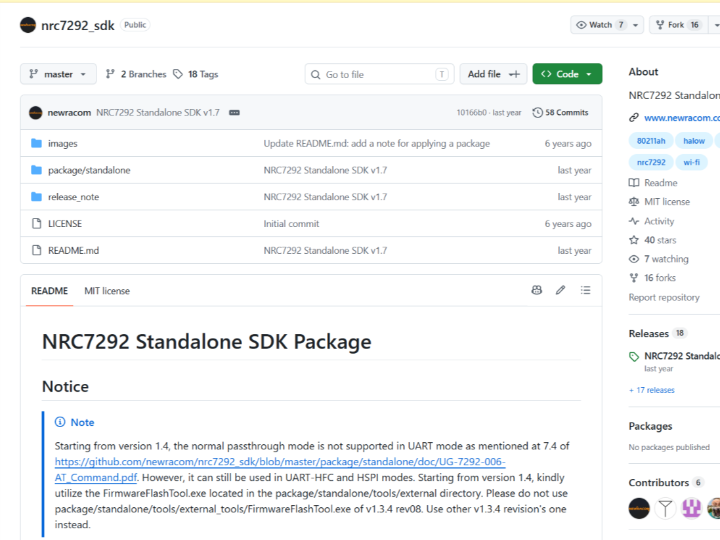Open the README outline list icon
Viewport: 720px width, 540px height.
point(585,290)
